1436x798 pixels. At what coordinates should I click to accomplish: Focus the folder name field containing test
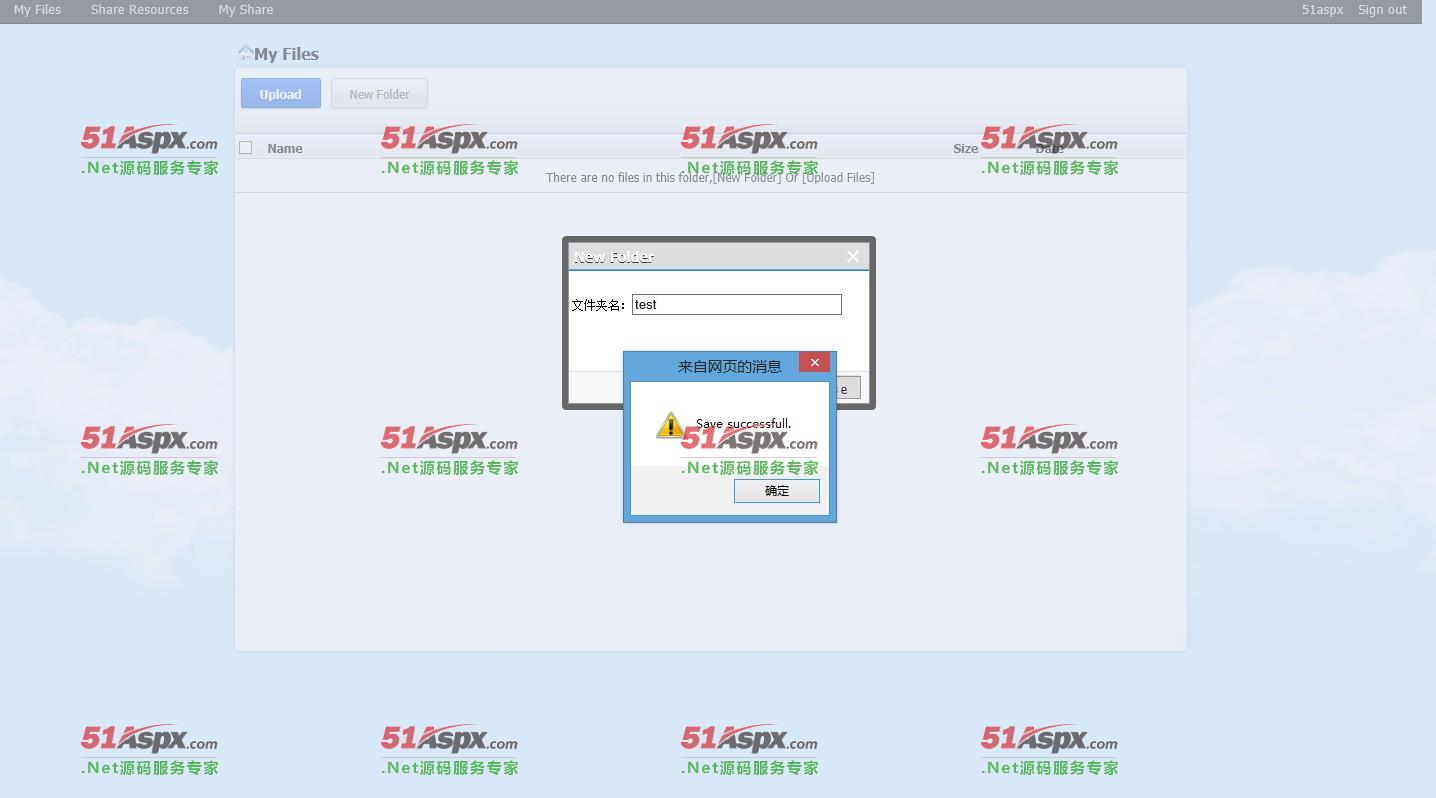pos(737,305)
